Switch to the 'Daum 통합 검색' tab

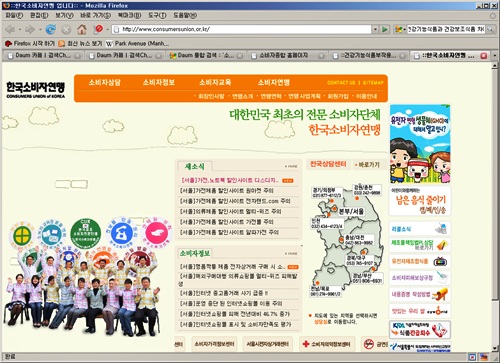(x=205, y=56)
